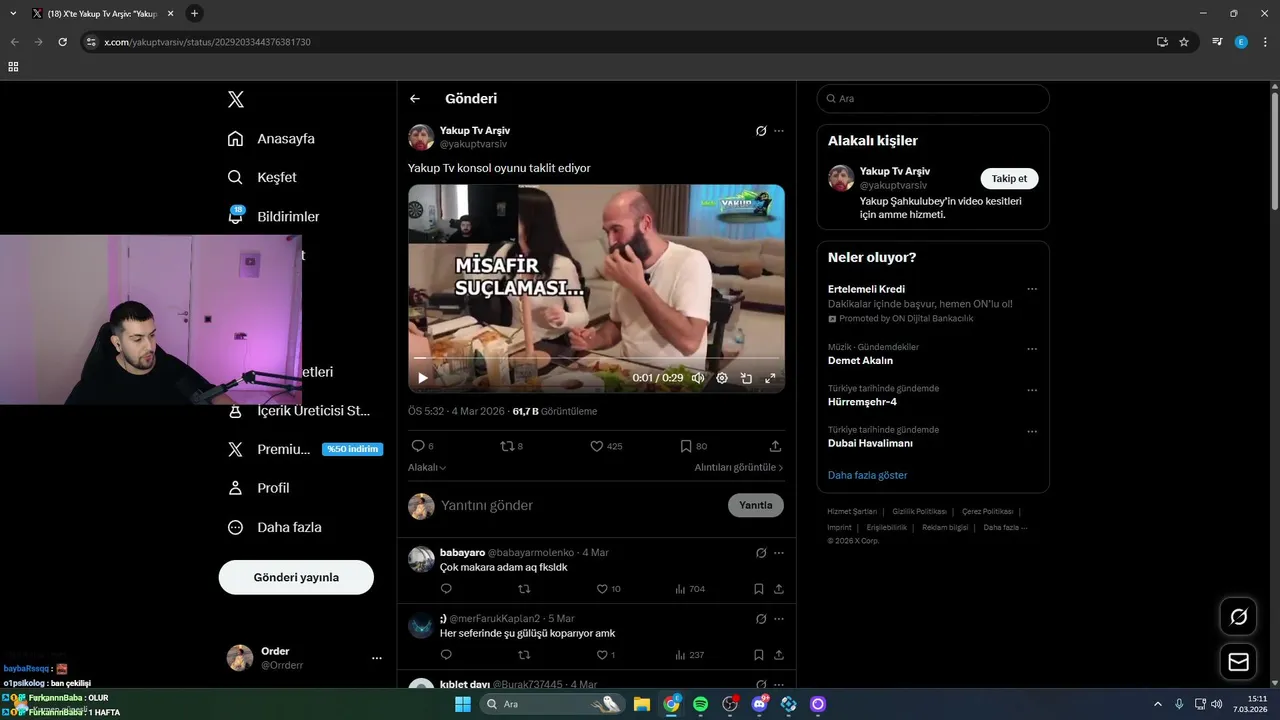
Task: Reload the page in Chrome
Action: pyautogui.click(x=62, y=42)
